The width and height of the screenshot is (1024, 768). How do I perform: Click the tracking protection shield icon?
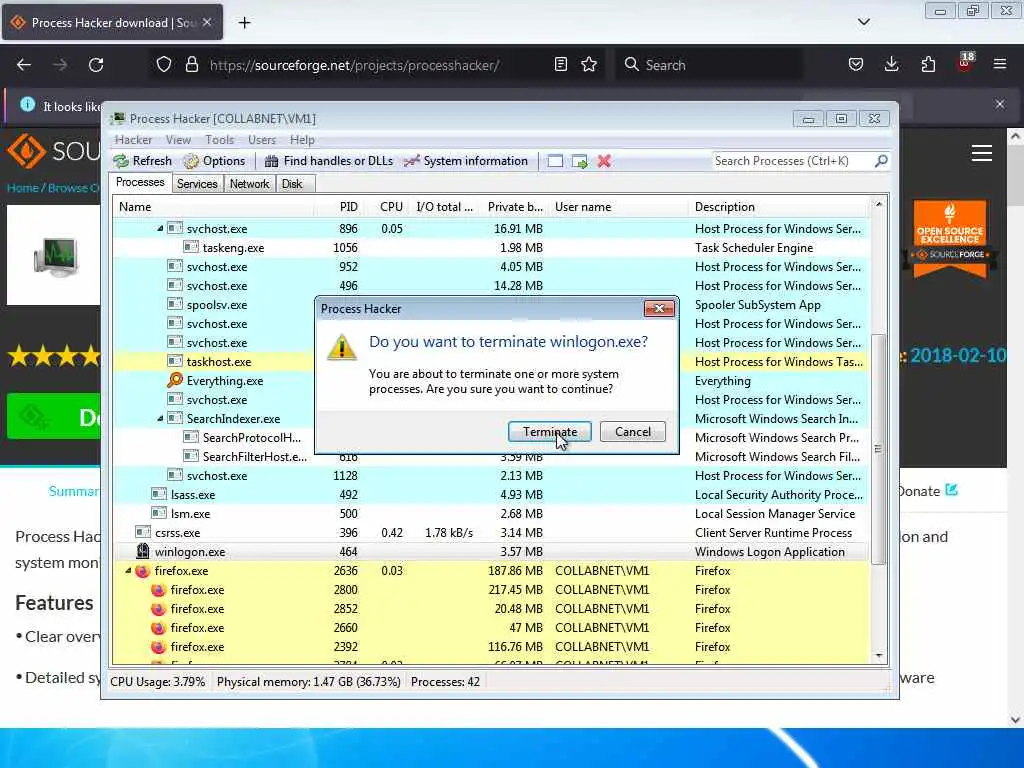click(164, 65)
